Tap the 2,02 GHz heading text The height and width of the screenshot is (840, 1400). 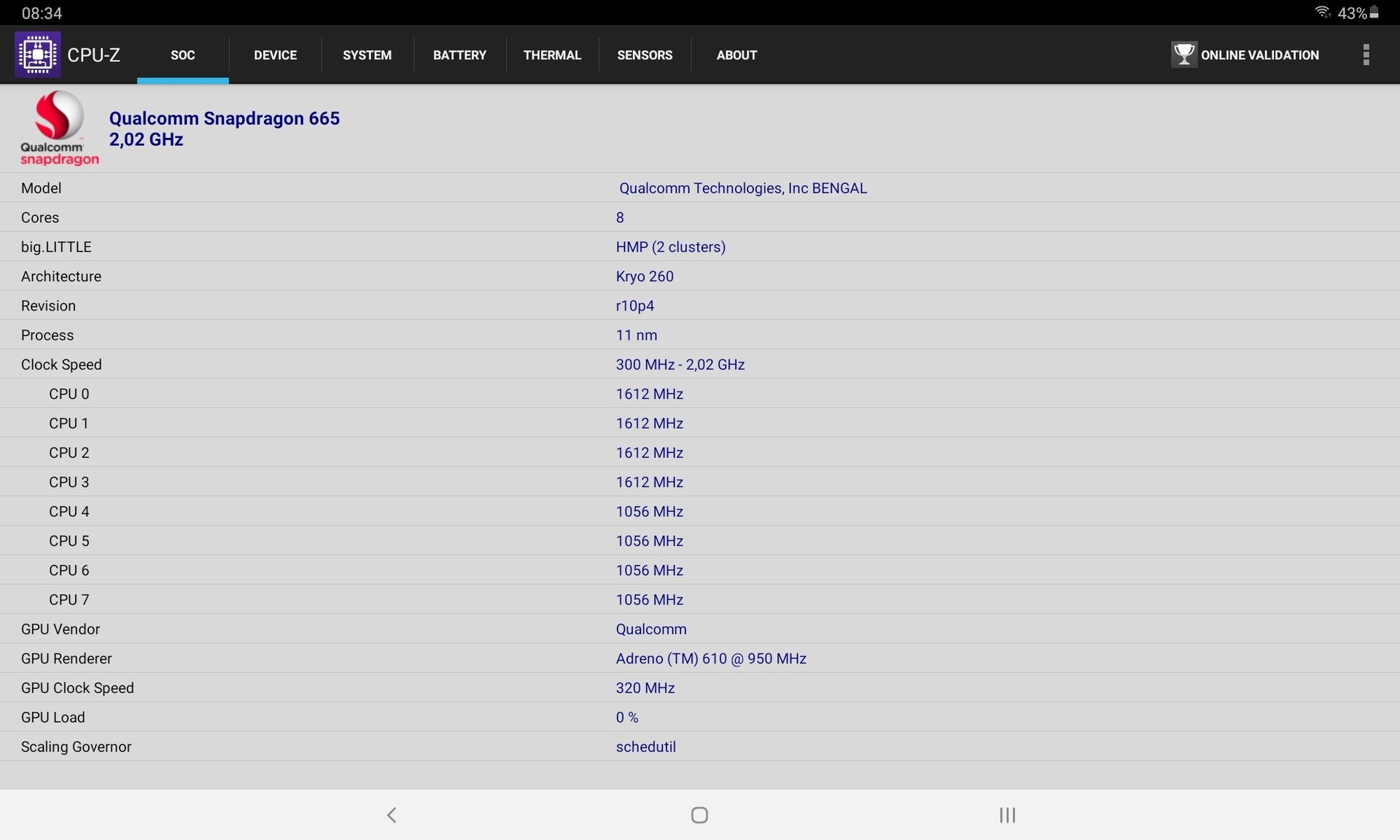coord(146,139)
